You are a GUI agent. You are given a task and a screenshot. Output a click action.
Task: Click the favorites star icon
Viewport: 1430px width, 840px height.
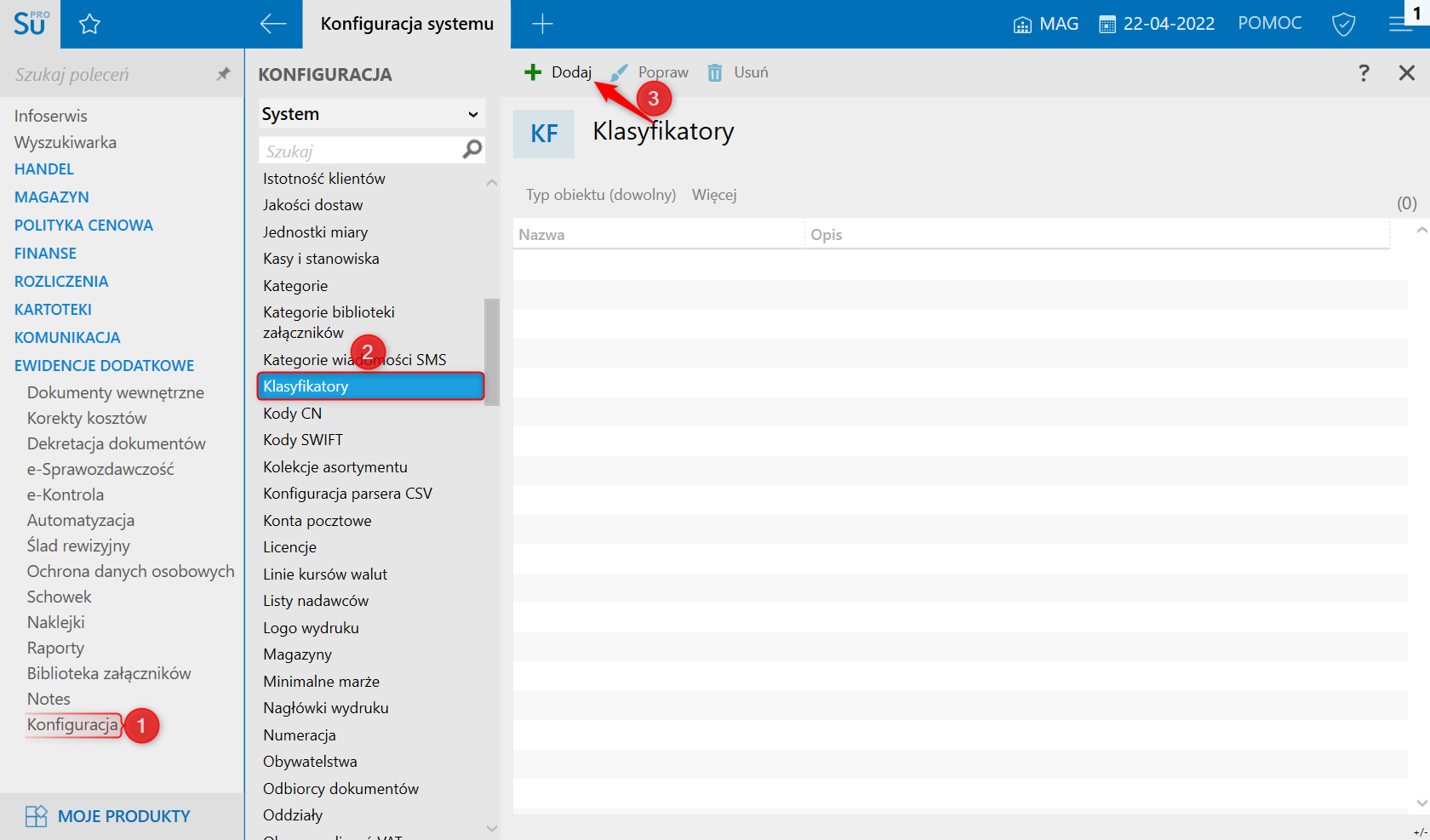pyautogui.click(x=89, y=25)
